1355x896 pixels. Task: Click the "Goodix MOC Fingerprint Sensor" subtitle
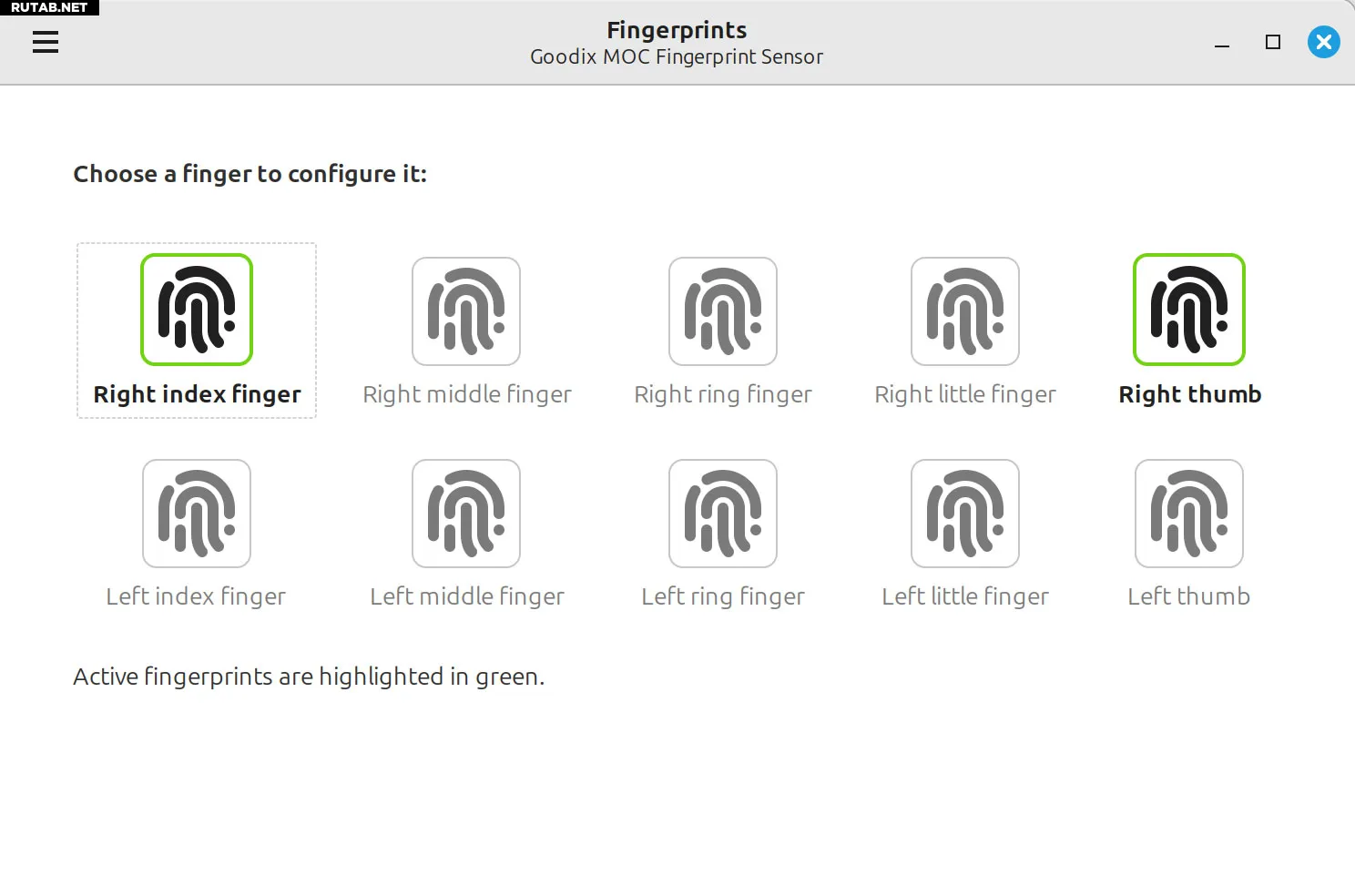[x=677, y=56]
